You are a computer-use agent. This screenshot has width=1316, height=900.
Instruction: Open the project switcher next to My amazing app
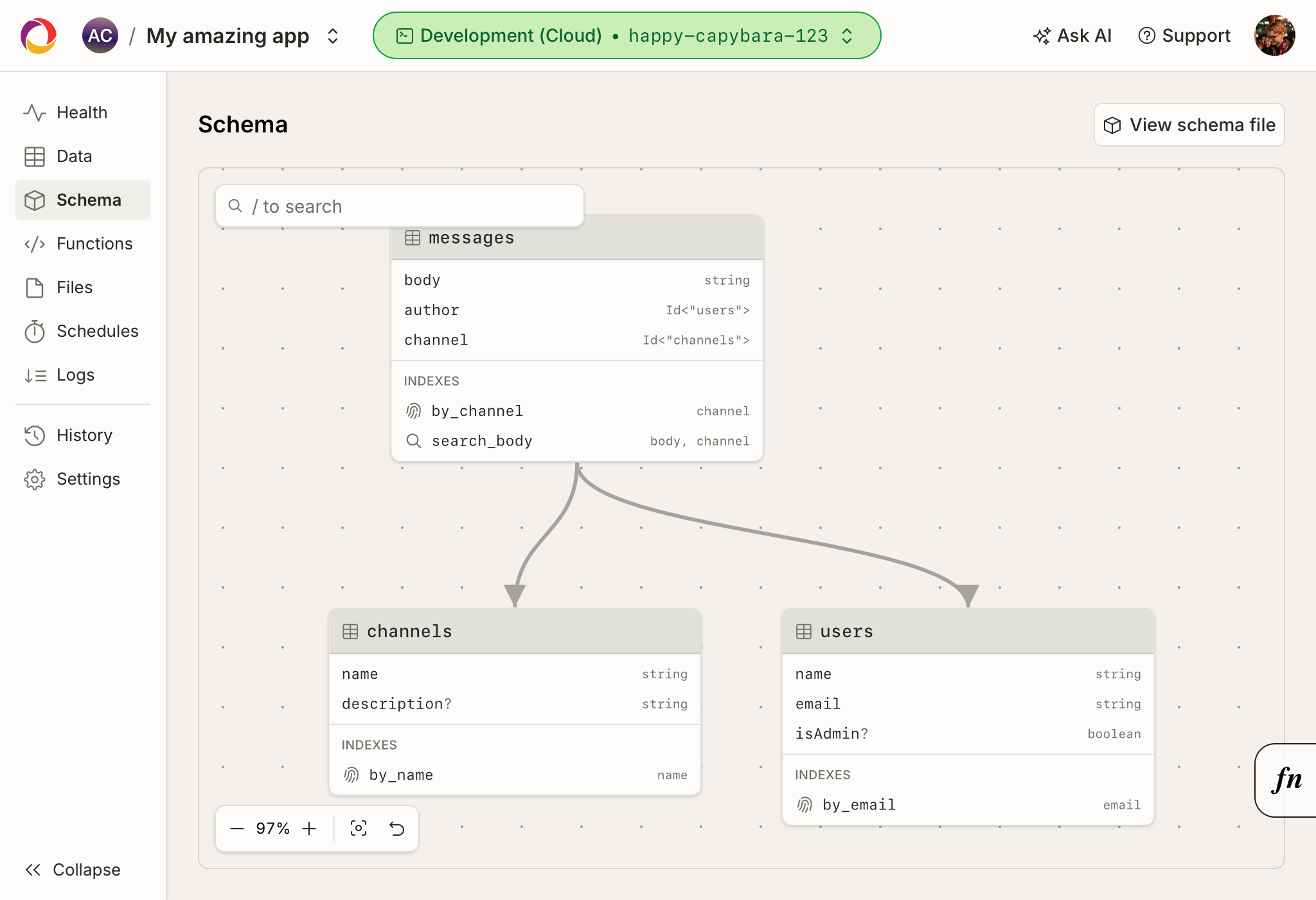point(333,36)
